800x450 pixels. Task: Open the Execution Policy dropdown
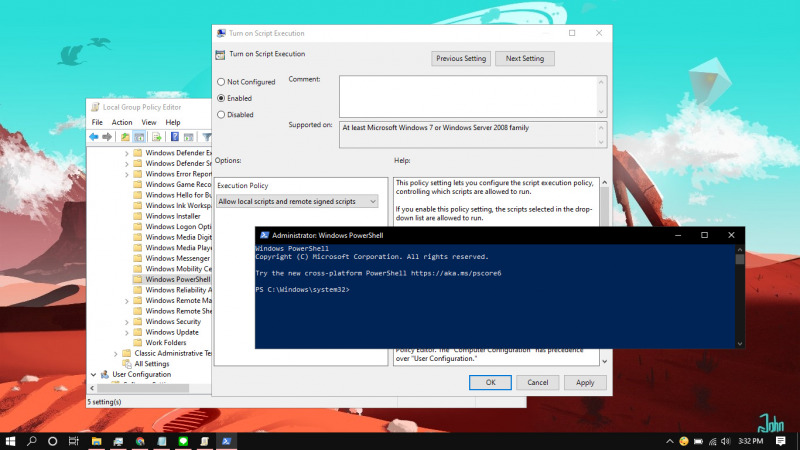click(x=297, y=202)
